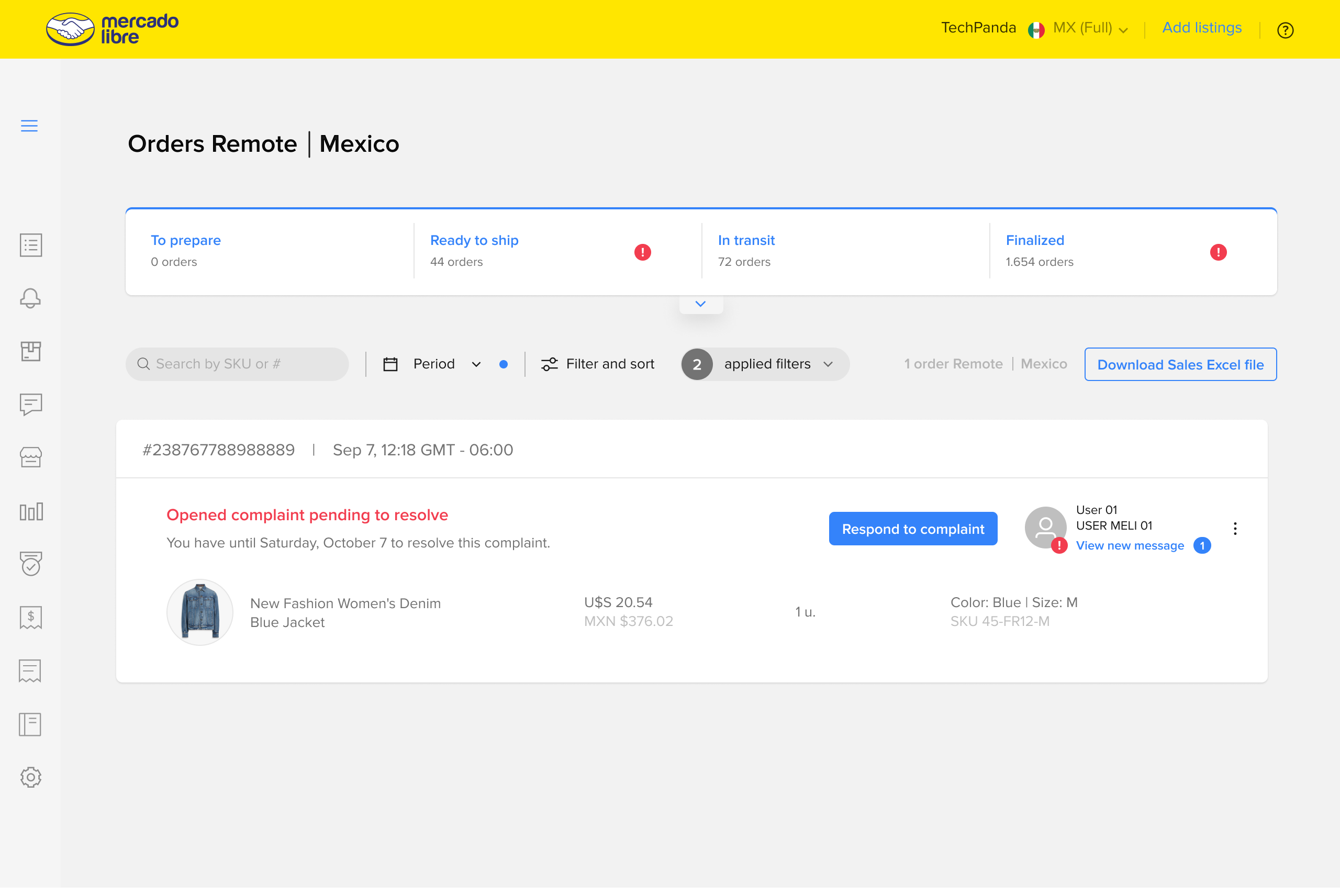Open the hamburger menu in sidebar
This screenshot has width=1340, height=896.
tap(29, 126)
